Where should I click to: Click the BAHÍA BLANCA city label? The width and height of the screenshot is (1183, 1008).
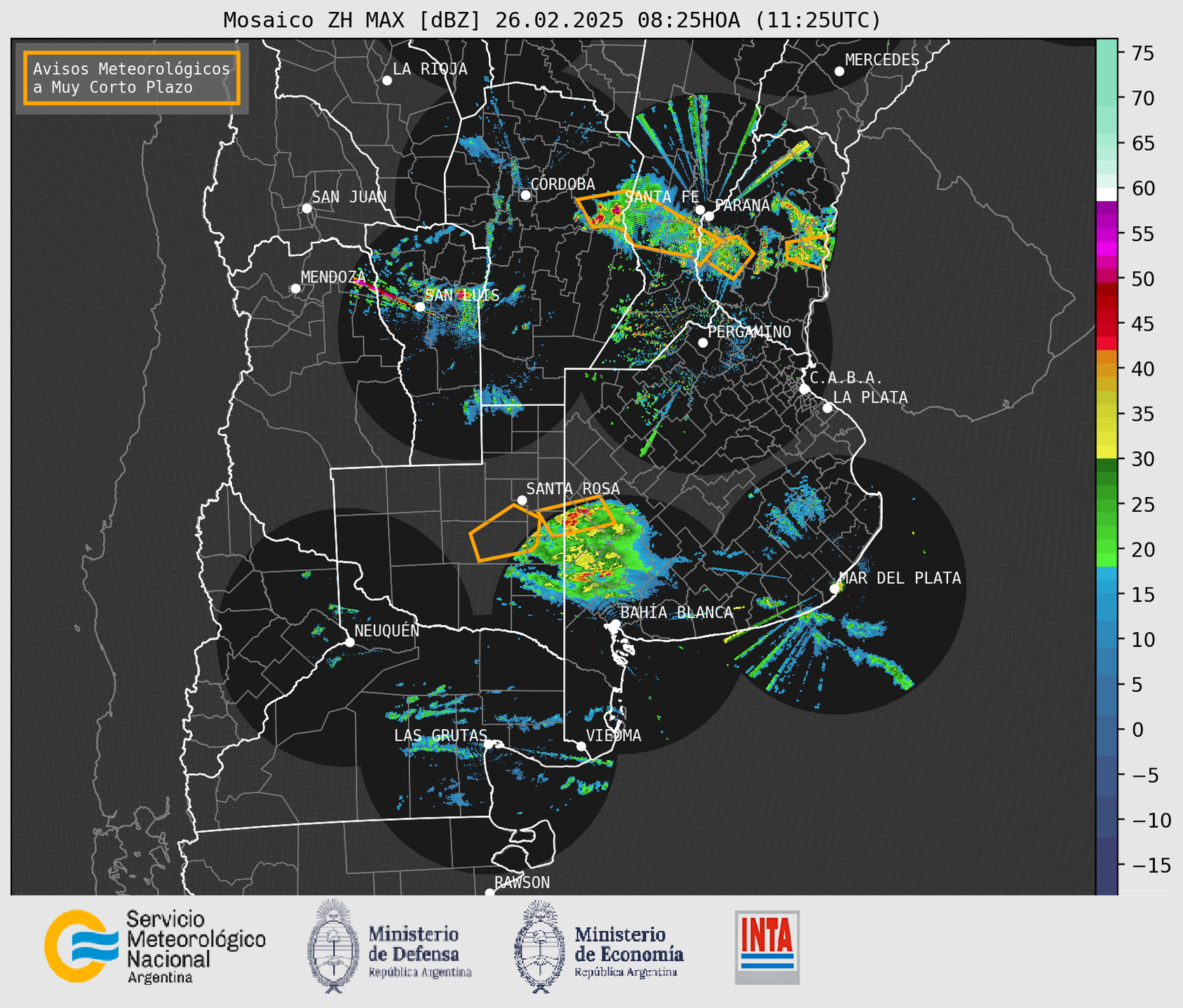[x=676, y=612]
